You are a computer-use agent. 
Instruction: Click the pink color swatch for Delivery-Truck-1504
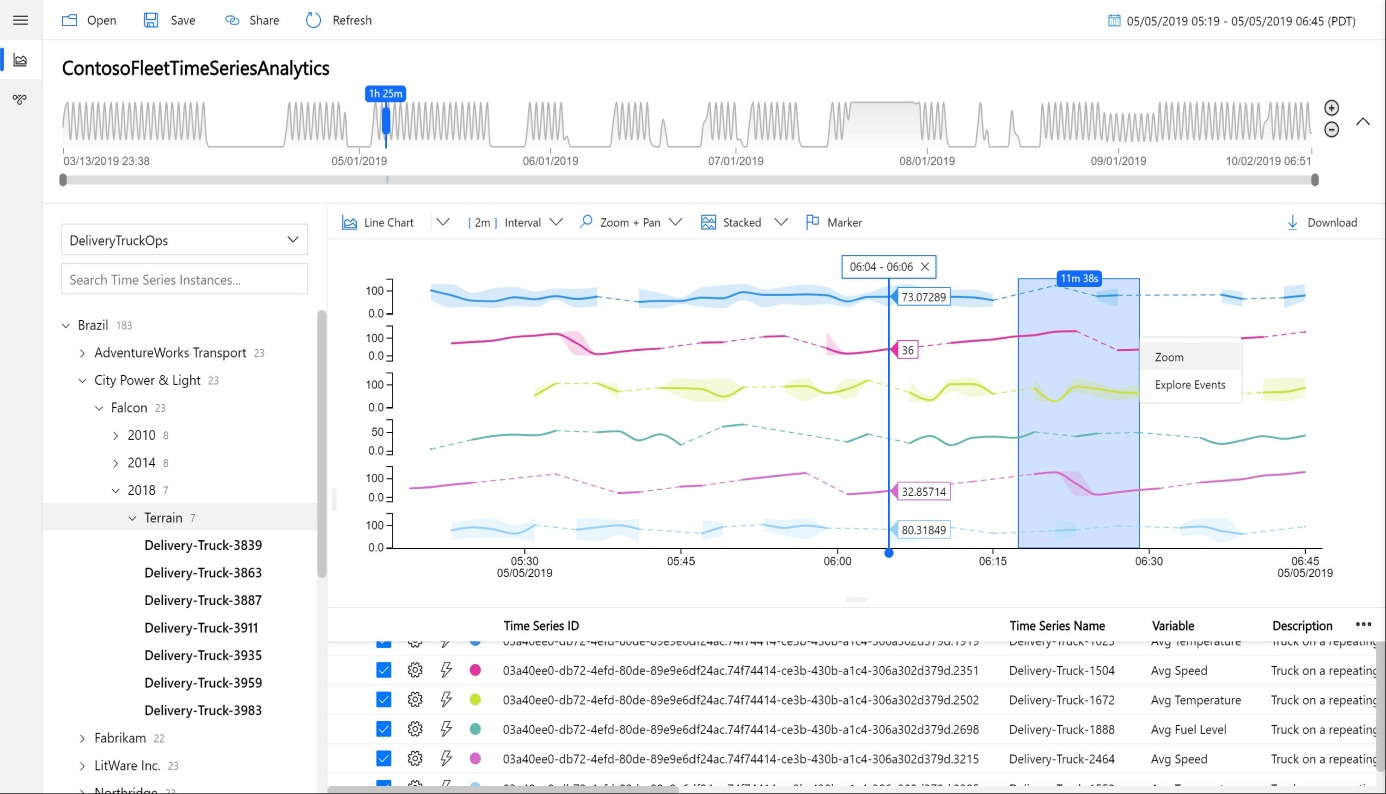(x=475, y=671)
